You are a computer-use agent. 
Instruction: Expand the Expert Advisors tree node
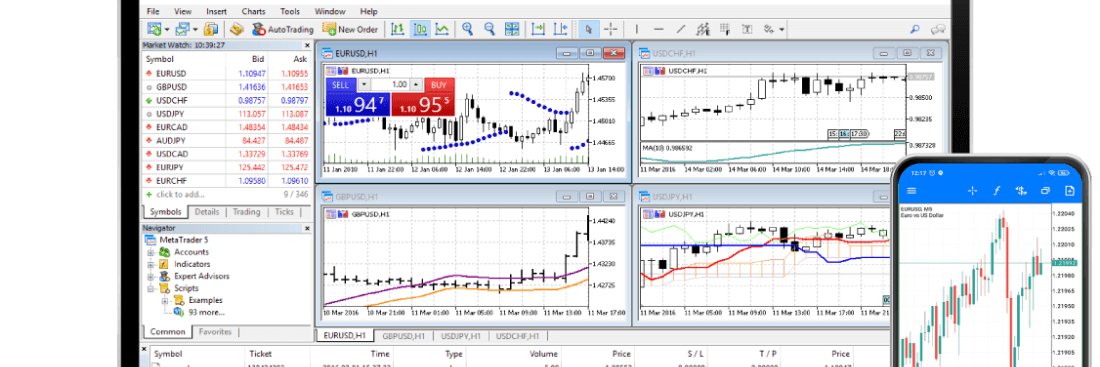[151, 276]
